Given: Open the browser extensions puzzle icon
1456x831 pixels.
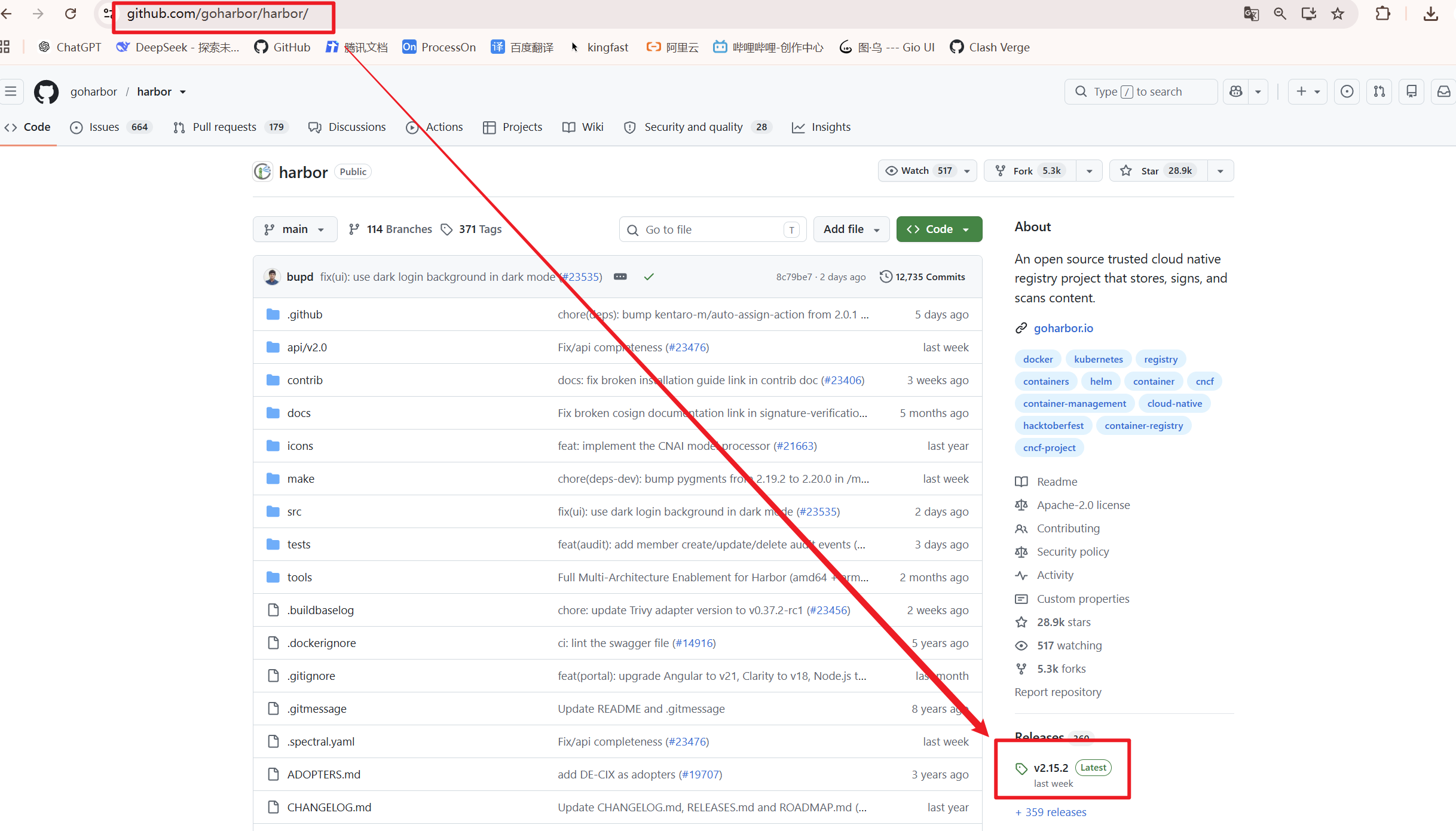Looking at the screenshot, I should 1383,13.
